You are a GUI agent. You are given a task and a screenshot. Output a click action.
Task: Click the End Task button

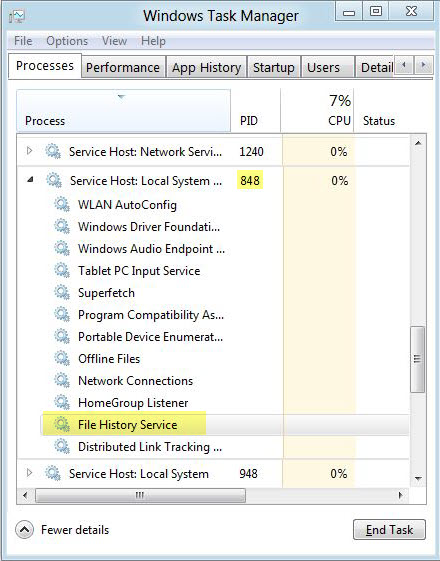coord(389,530)
